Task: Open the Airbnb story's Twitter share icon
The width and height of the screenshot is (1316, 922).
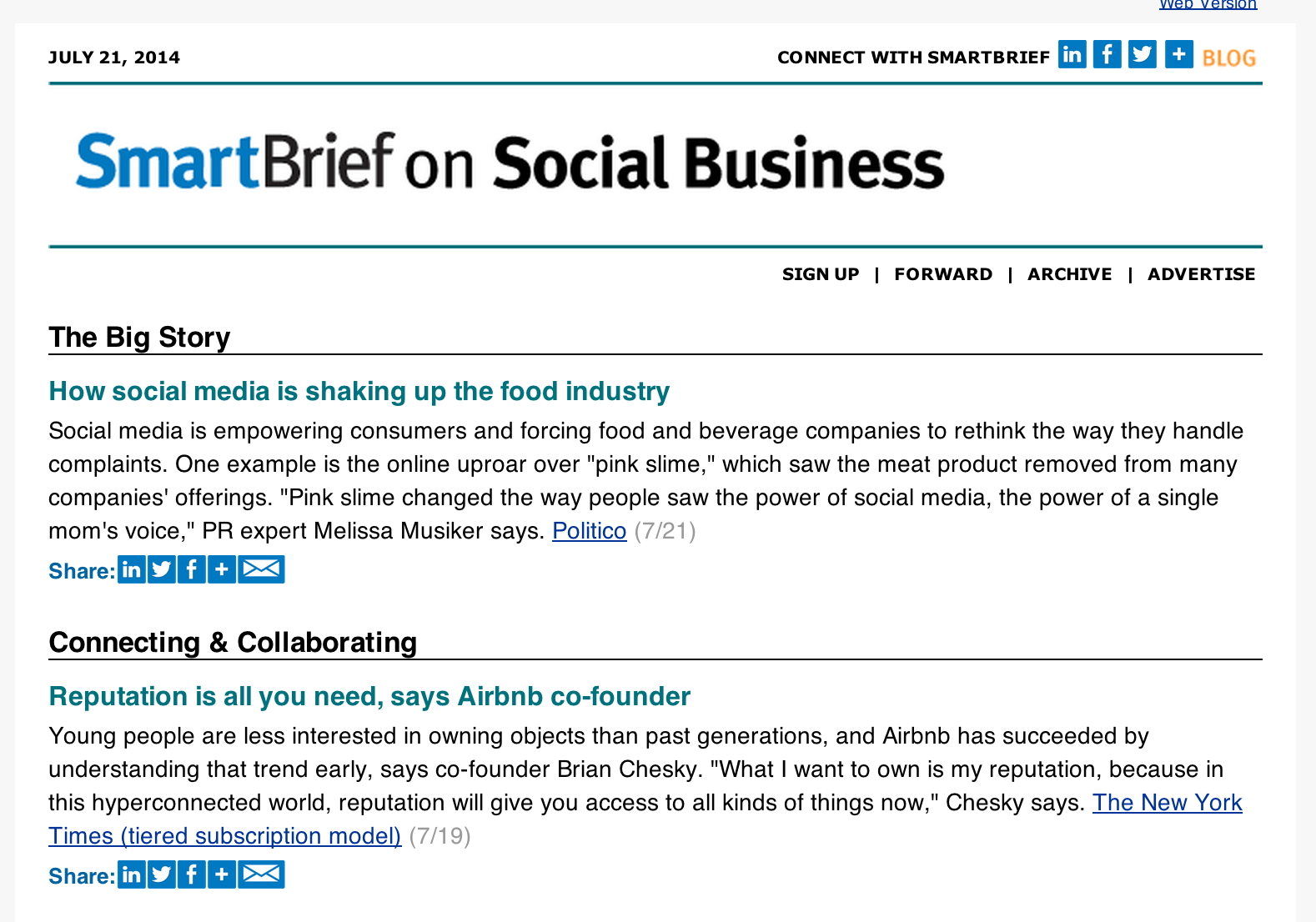Action: [162, 874]
